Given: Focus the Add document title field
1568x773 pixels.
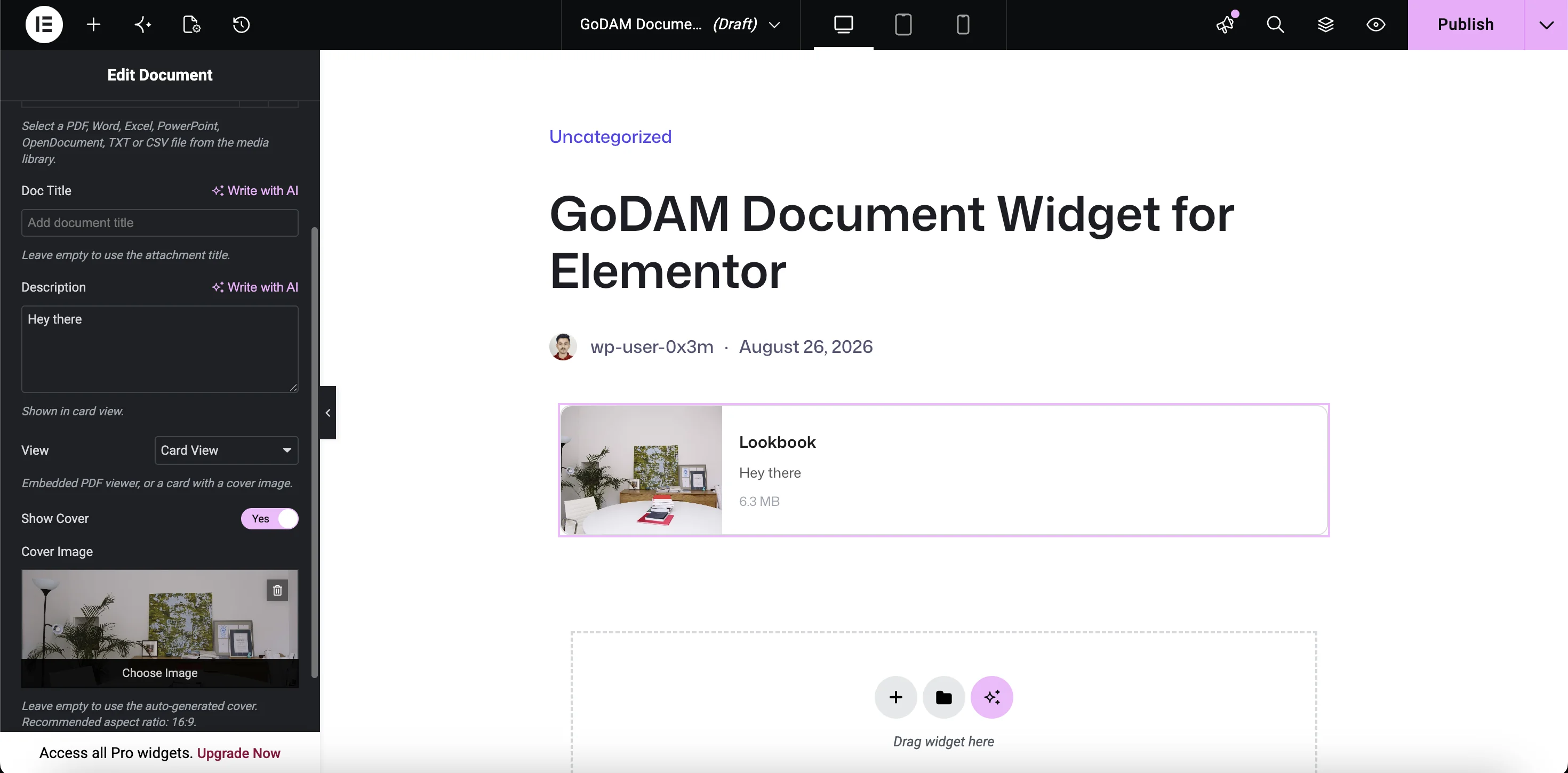Looking at the screenshot, I should [160, 223].
